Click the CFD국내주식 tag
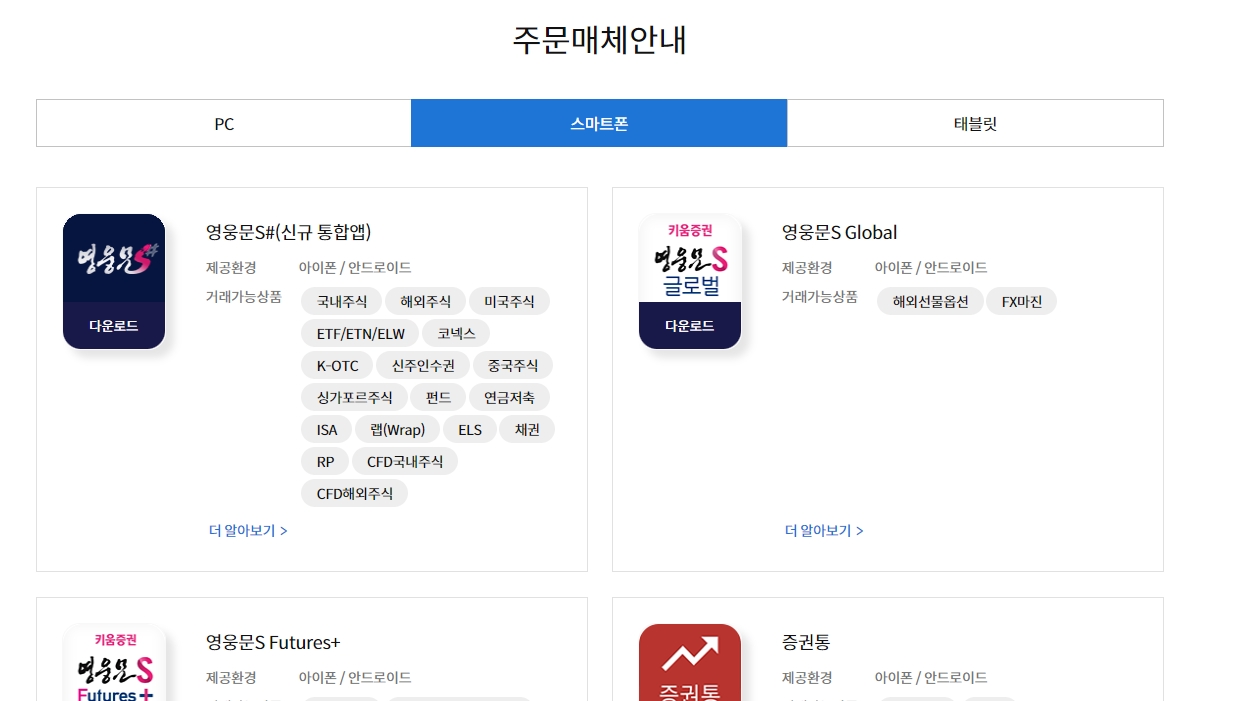This screenshot has width=1235, height=701. 405,461
